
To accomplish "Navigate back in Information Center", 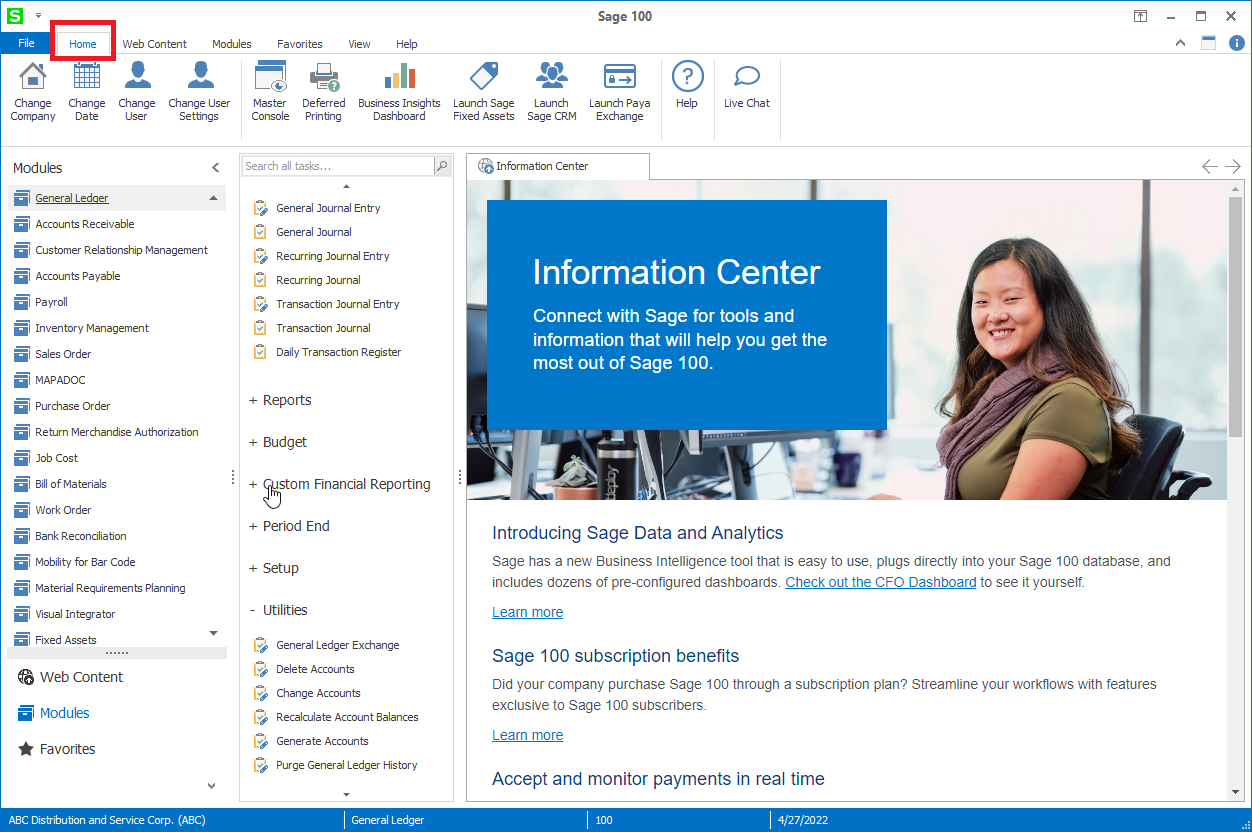I will point(1210,166).
